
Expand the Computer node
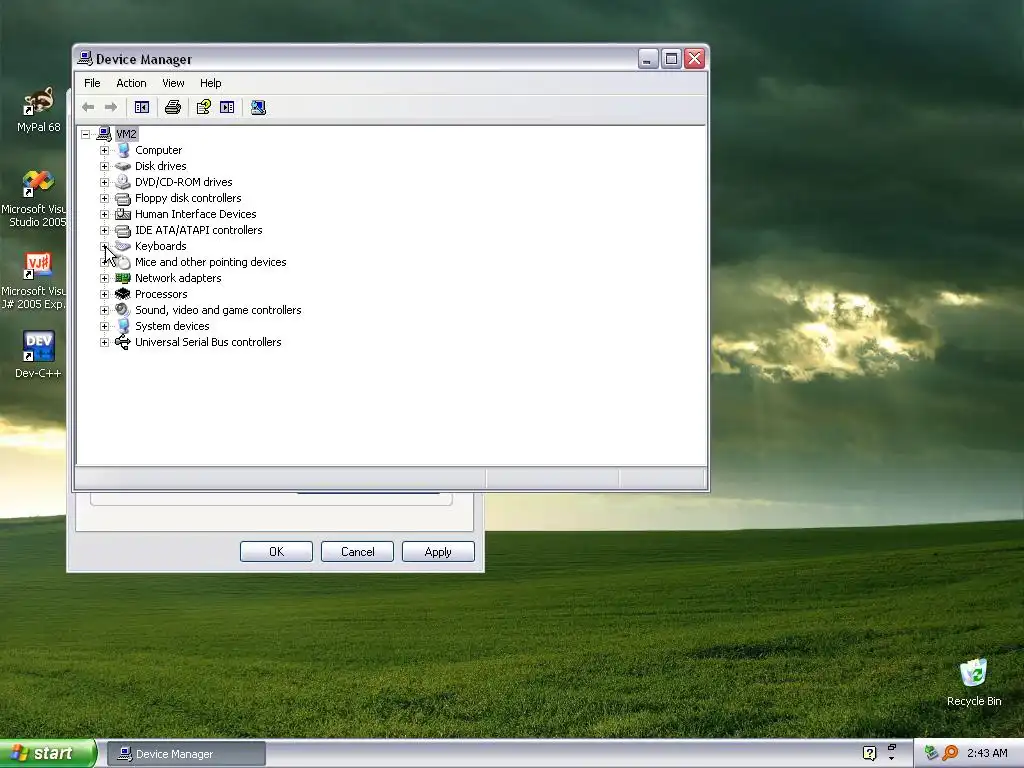(104, 150)
